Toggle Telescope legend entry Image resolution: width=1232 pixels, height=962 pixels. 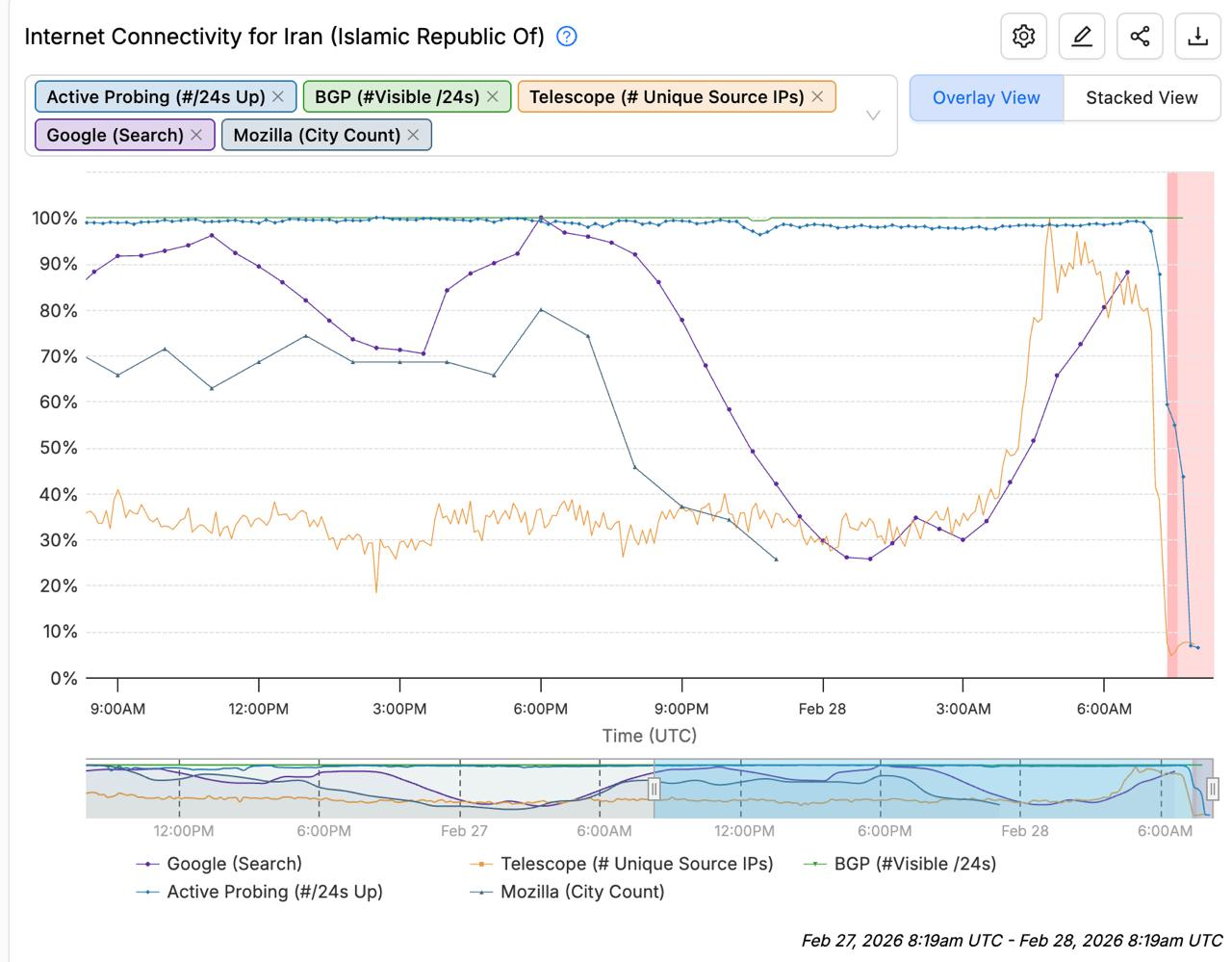(x=636, y=864)
